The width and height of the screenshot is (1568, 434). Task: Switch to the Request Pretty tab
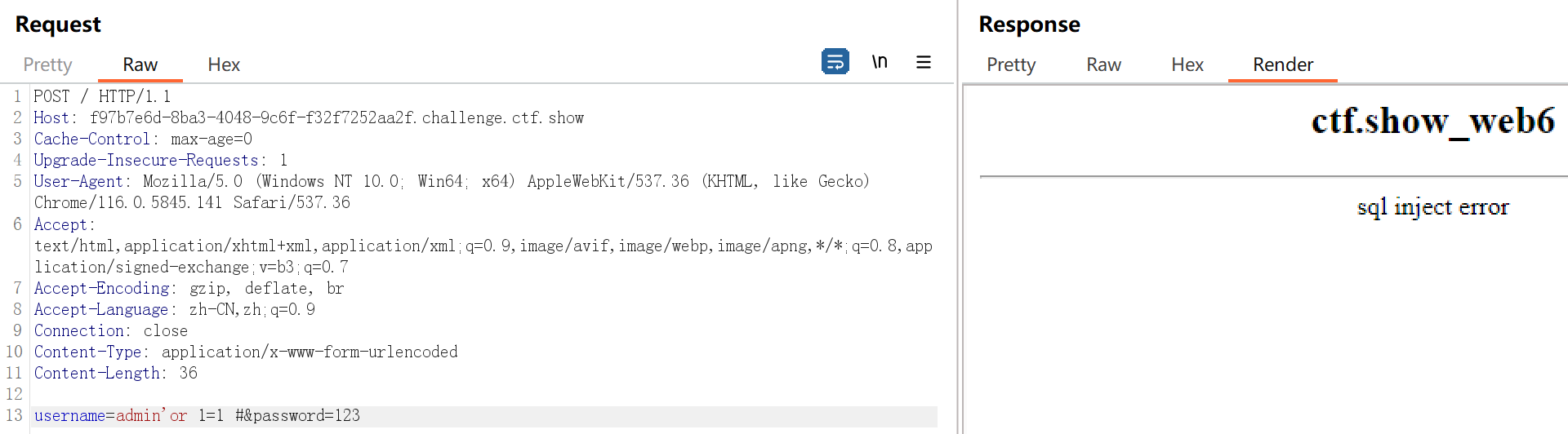point(47,64)
